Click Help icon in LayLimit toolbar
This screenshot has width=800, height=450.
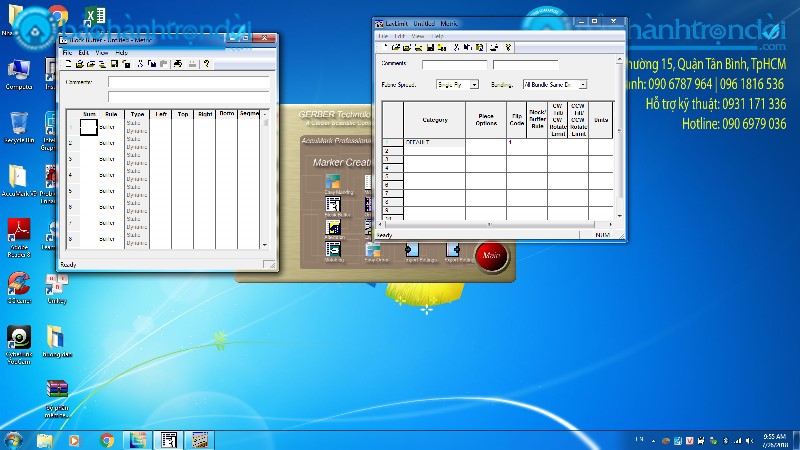click(x=508, y=47)
